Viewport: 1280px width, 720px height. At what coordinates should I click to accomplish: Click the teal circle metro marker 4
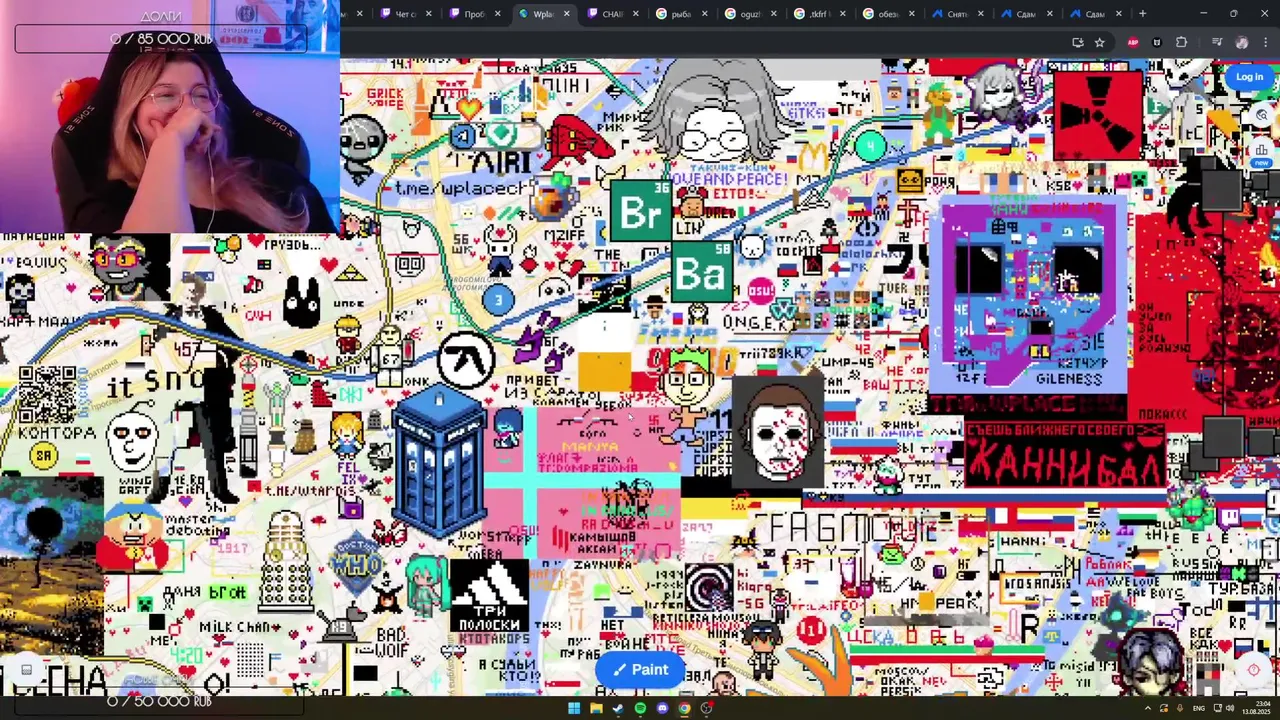(870, 147)
